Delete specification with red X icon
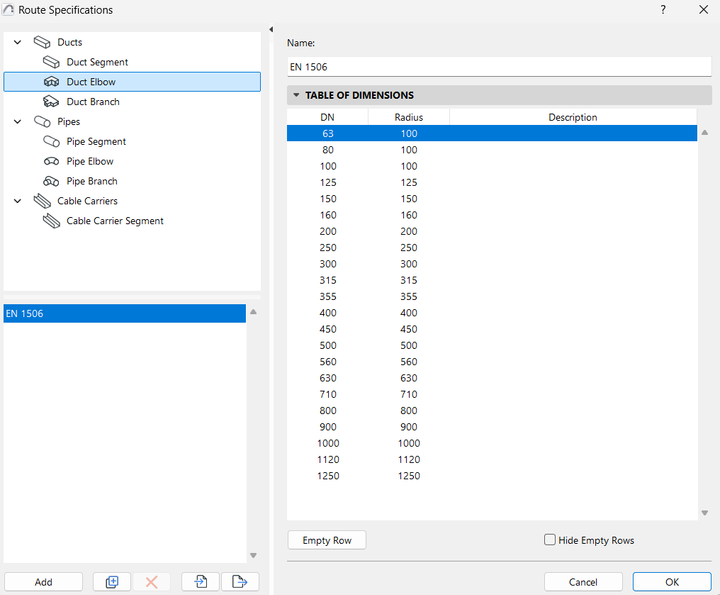 tap(152, 582)
